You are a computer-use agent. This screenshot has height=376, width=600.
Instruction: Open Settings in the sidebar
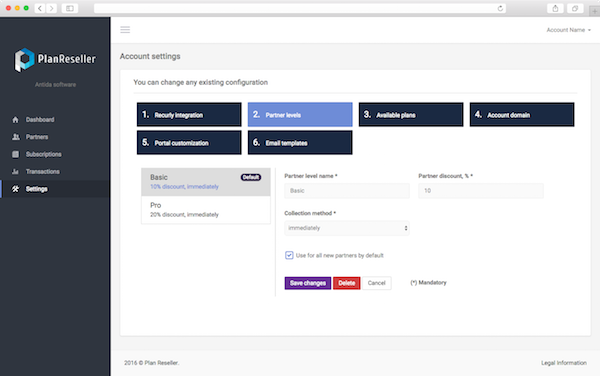(55, 189)
